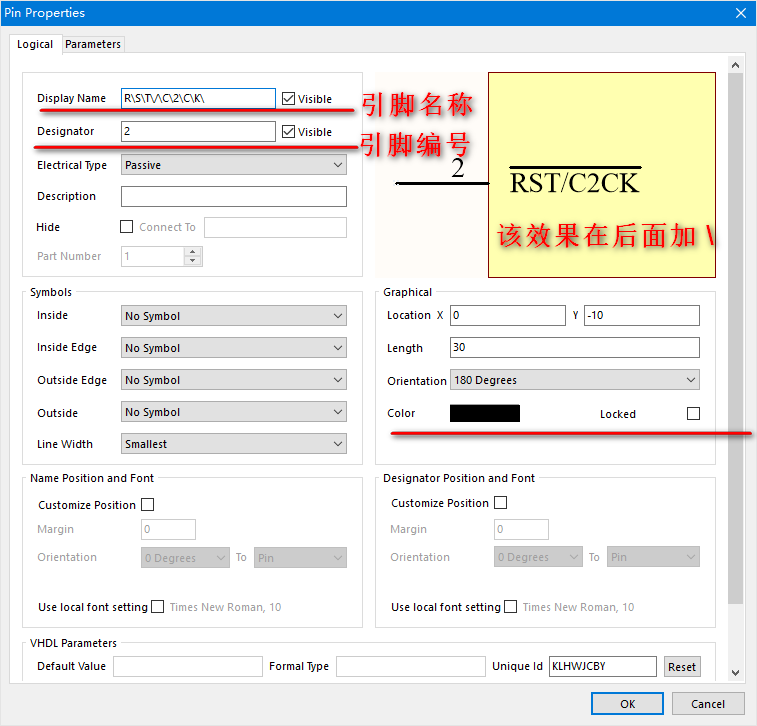Check the Locked checkbox
Screen dimensions: 757x726
click(x=693, y=413)
